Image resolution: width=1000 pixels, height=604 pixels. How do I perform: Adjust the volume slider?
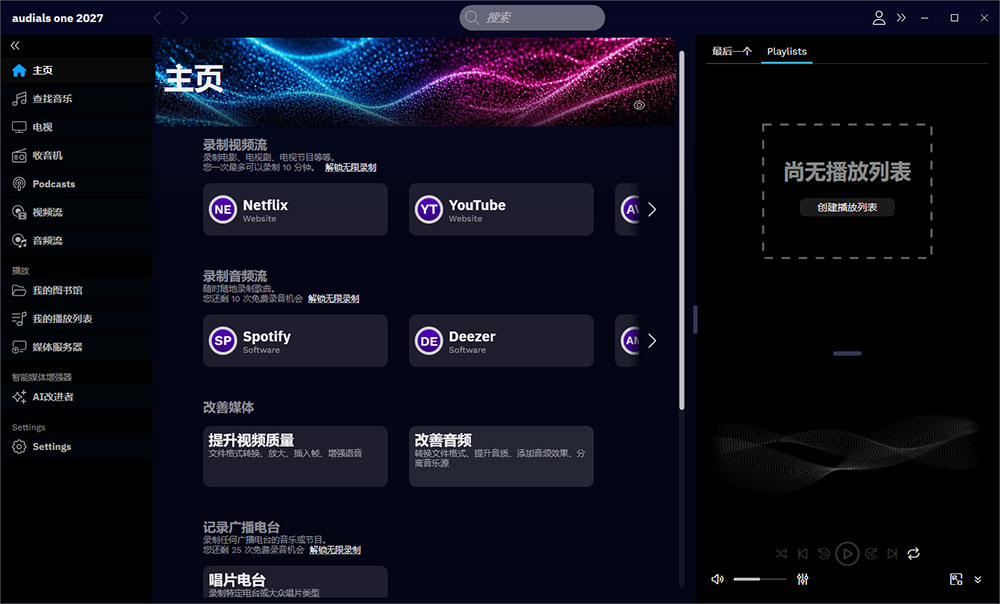pyautogui.click(x=759, y=579)
